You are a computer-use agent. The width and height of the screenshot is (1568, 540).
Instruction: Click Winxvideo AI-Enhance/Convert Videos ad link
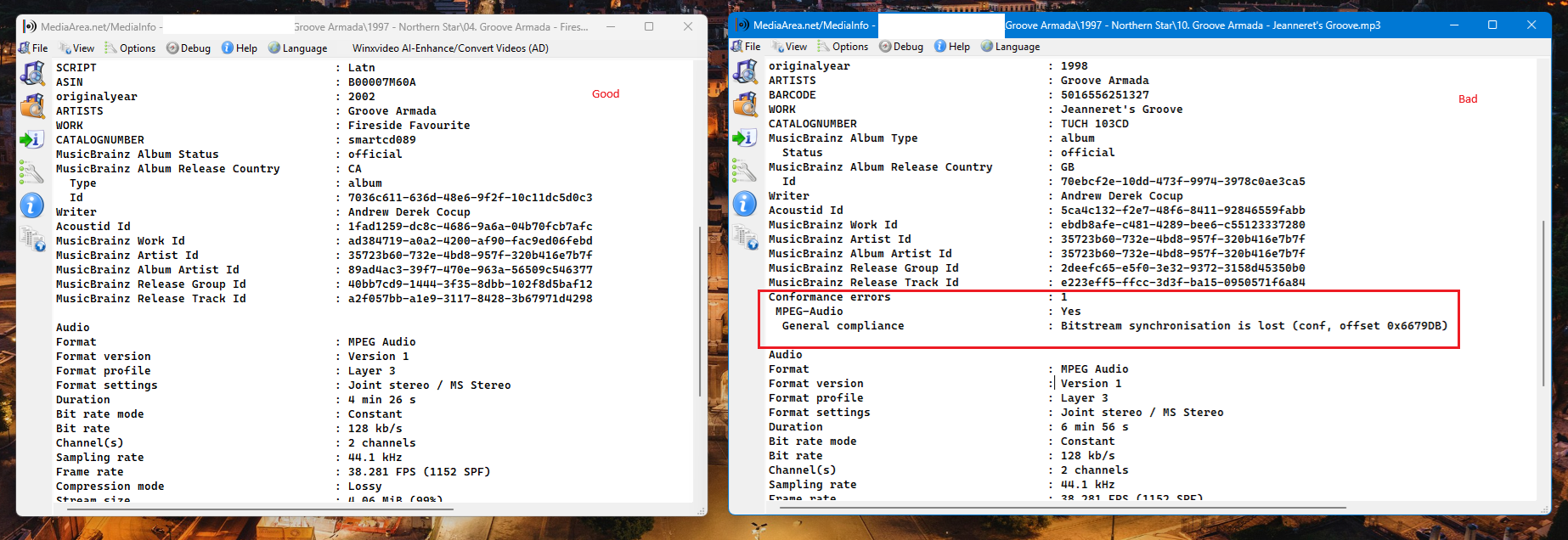[450, 48]
